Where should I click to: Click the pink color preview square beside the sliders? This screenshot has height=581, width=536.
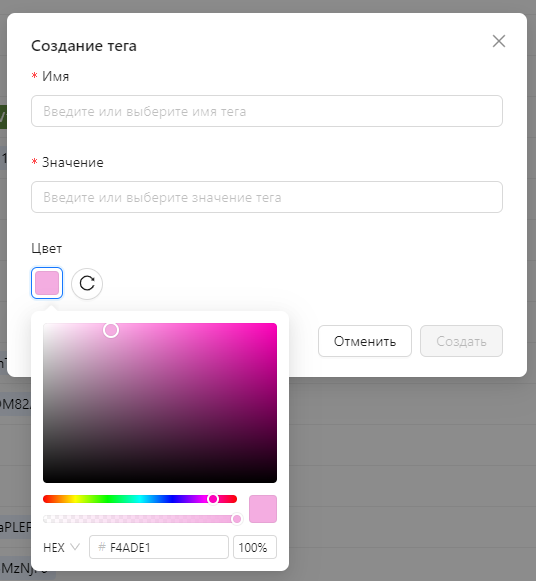[x=263, y=509]
